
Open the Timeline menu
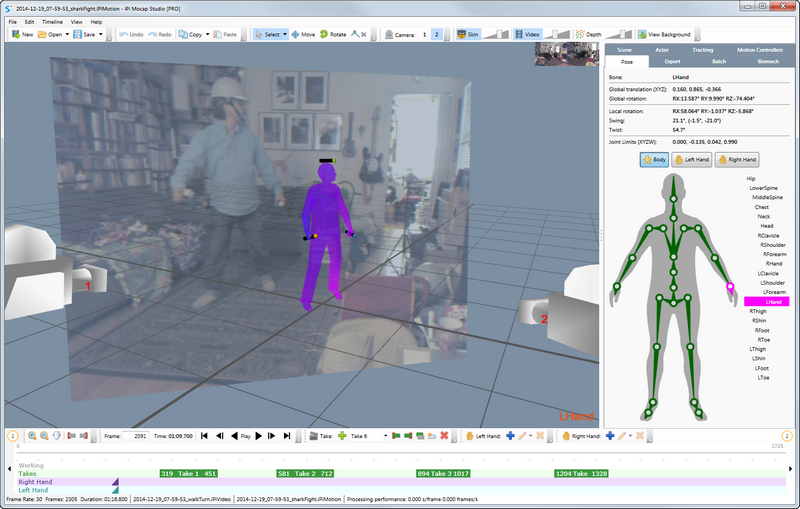[52, 22]
